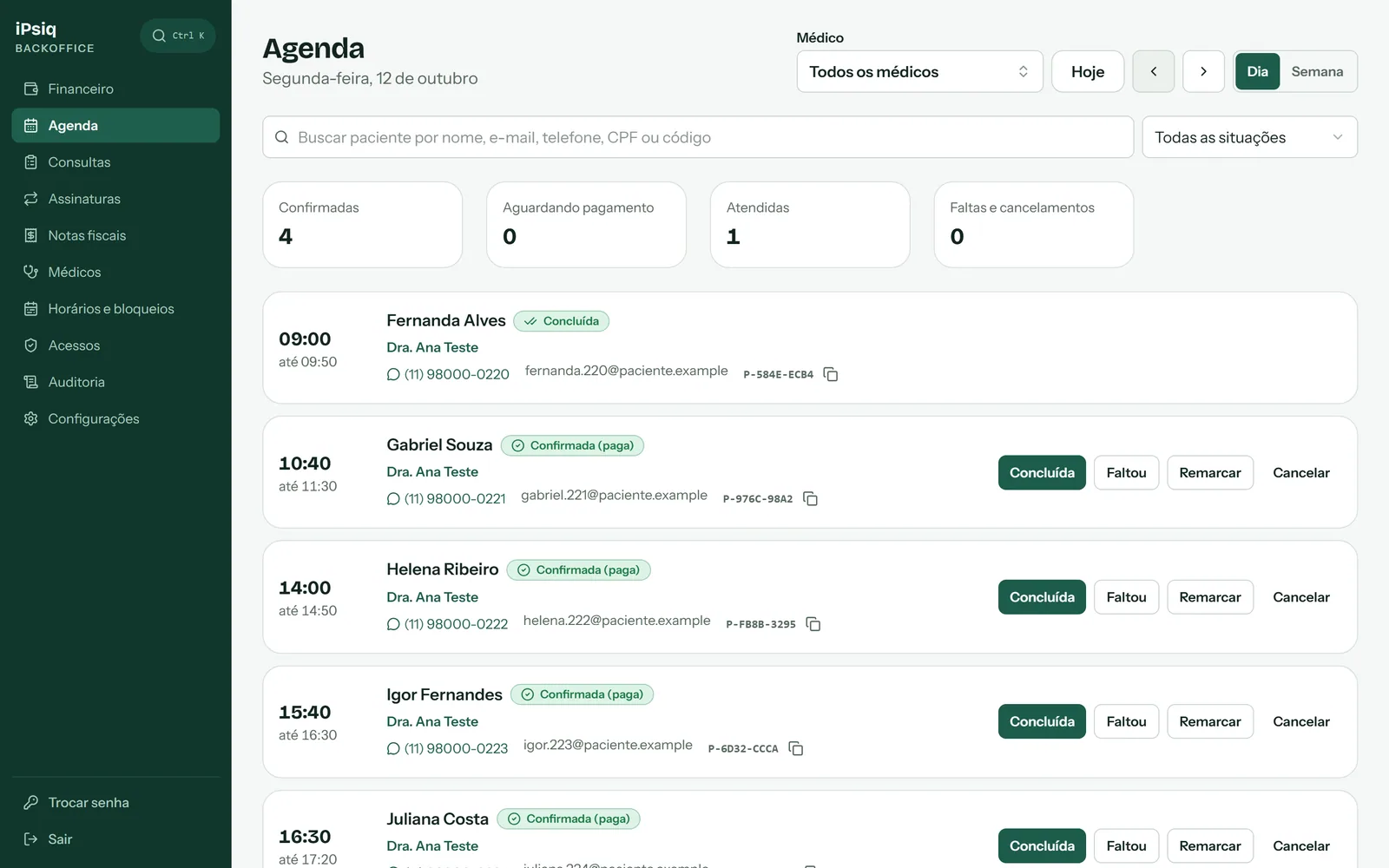Viewport: 1389px width, 868px height.
Task: Mark Gabriel Souza appointment as Concluída
Action: tap(1042, 472)
